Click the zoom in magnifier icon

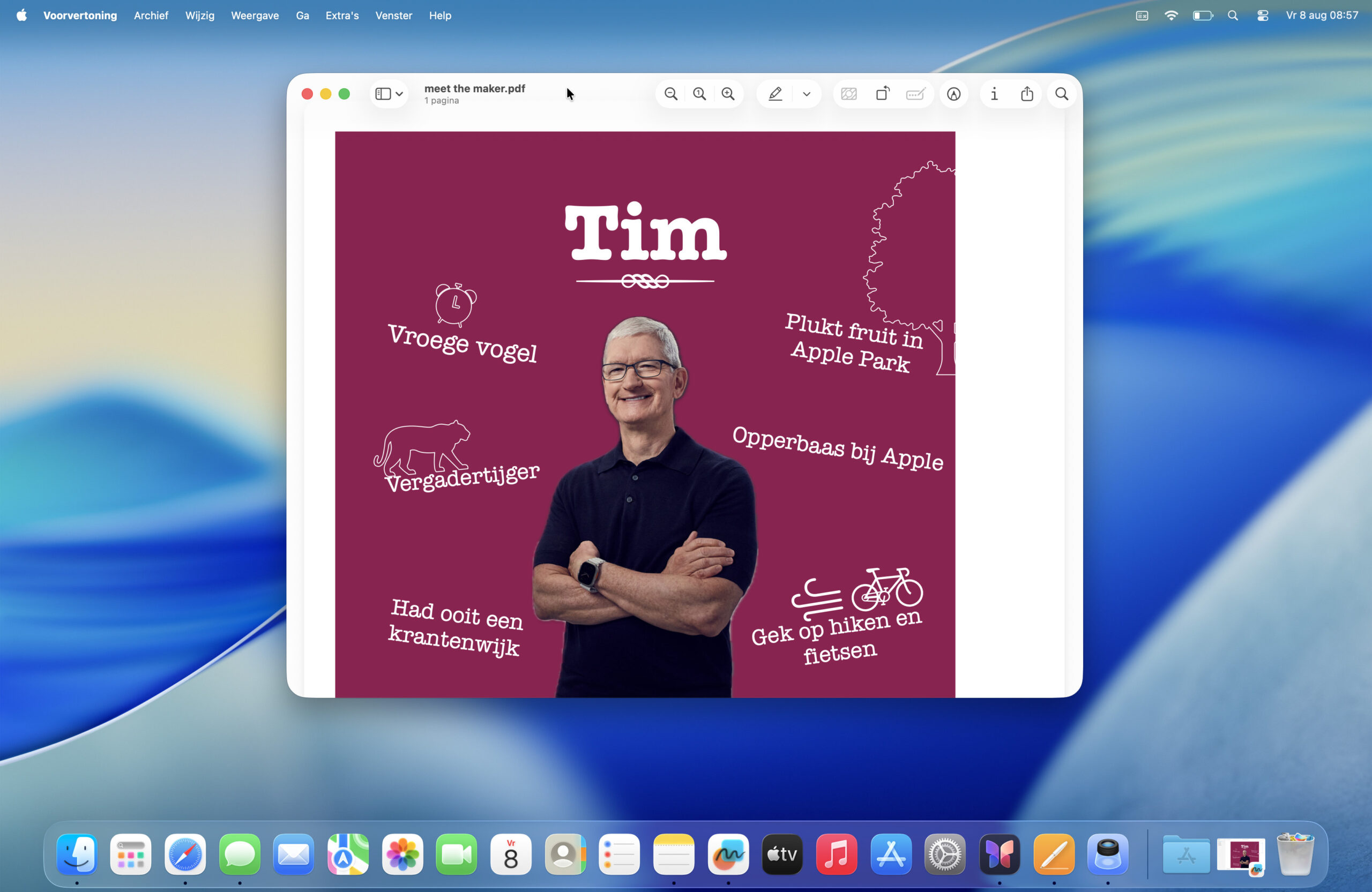(728, 94)
